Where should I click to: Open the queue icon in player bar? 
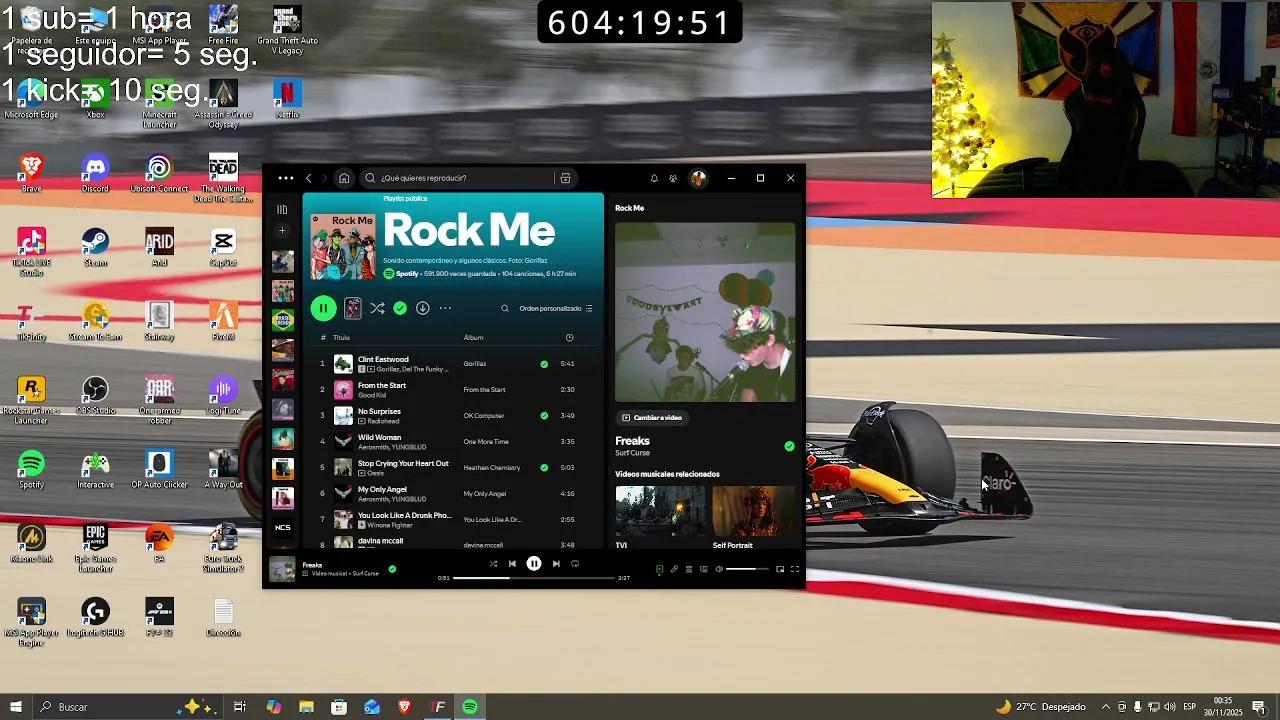coord(689,569)
